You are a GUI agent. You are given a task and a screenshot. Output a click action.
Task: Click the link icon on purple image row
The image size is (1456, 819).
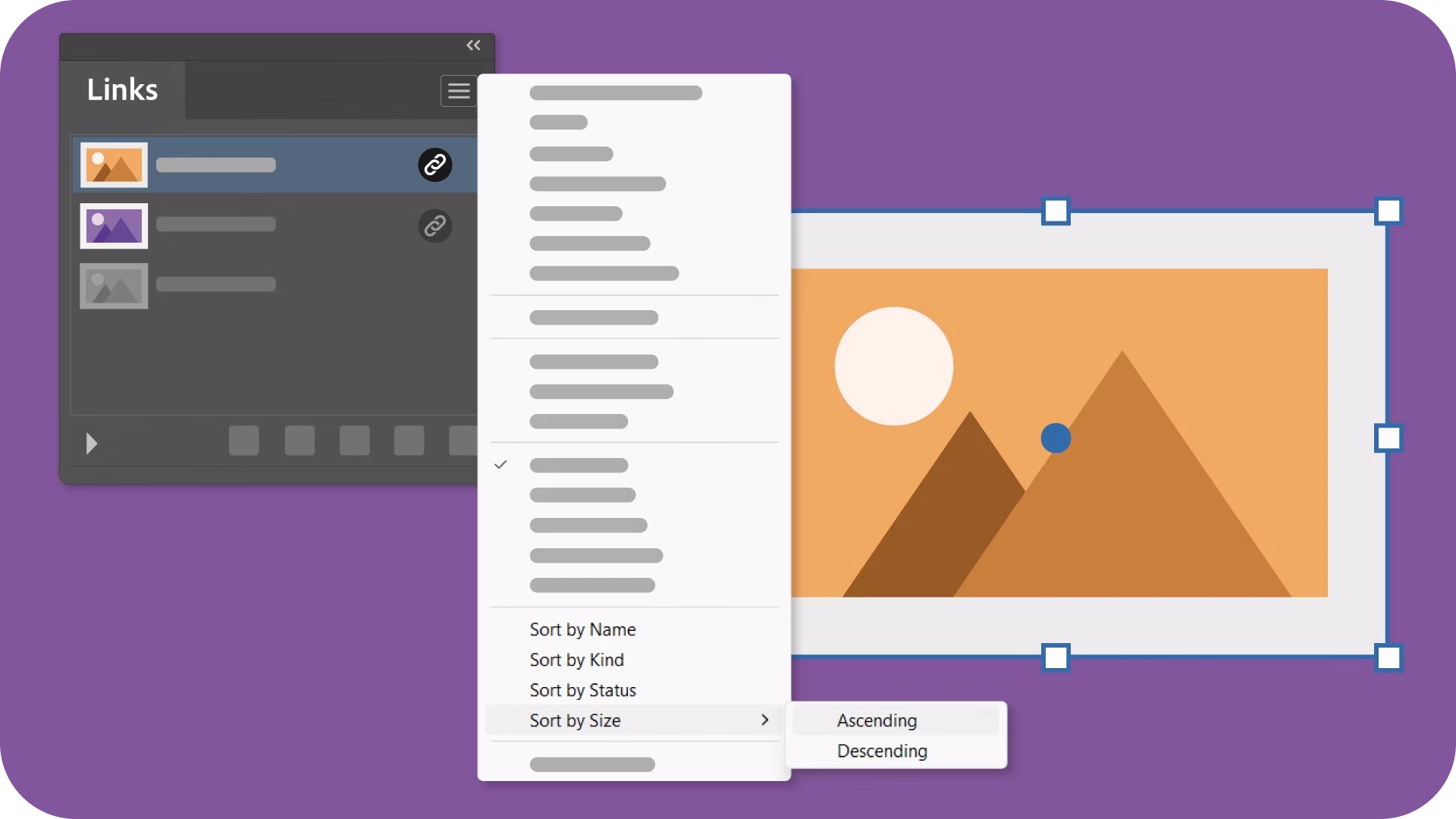(435, 226)
